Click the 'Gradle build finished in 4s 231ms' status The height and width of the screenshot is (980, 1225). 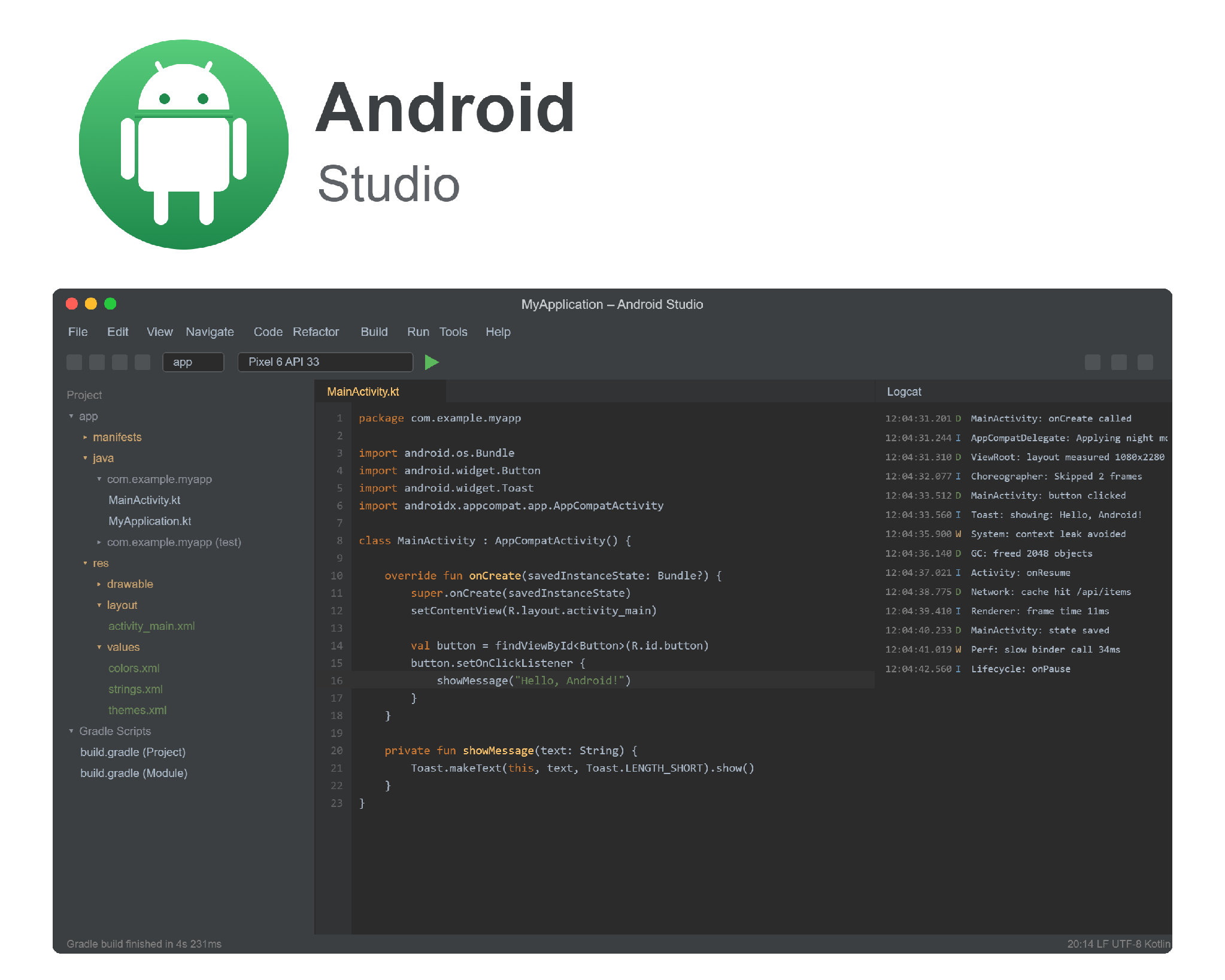pos(144,944)
